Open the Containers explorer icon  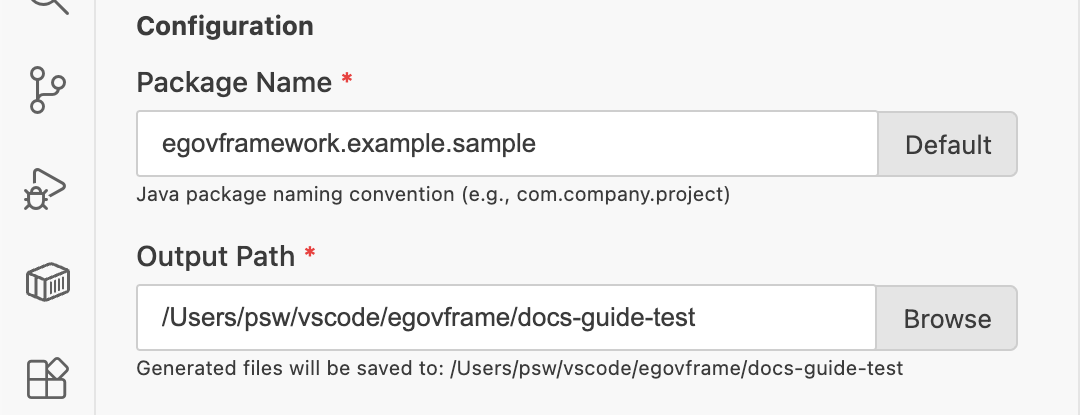tap(47, 284)
